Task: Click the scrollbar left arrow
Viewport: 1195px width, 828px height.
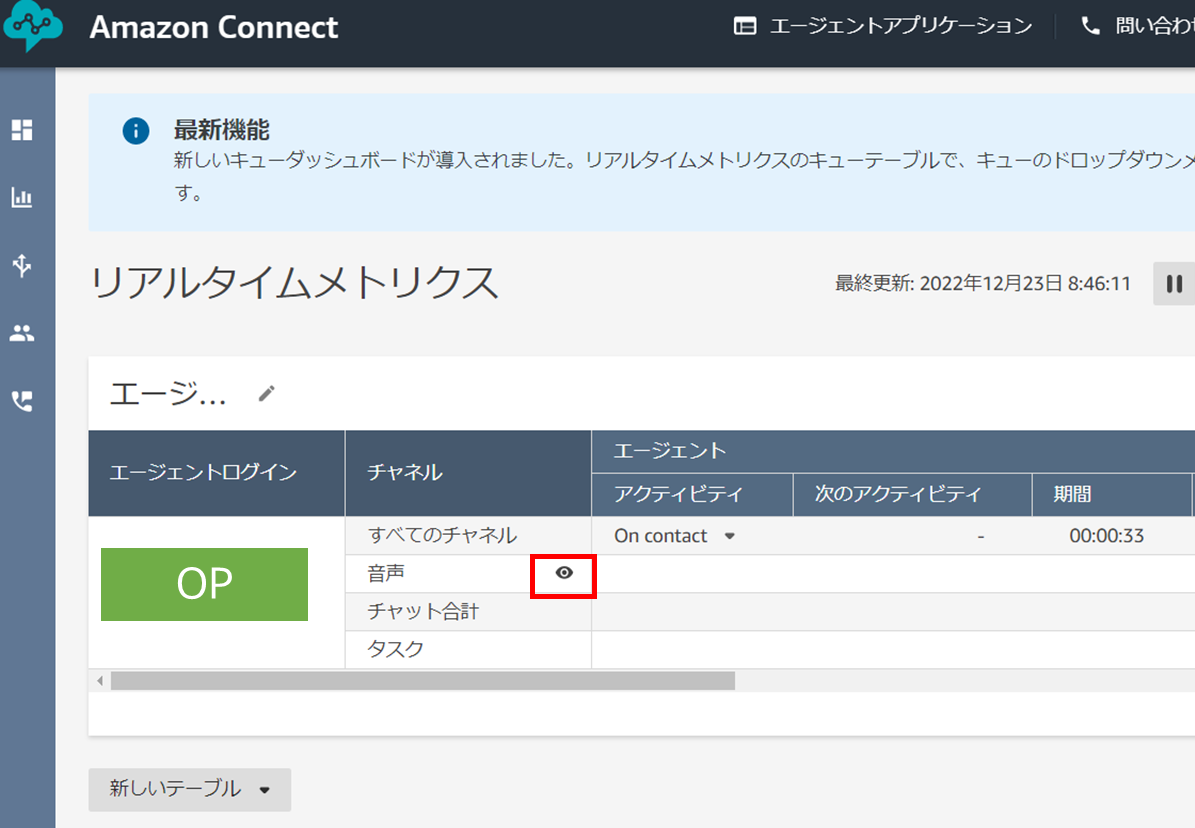Action: (100, 681)
